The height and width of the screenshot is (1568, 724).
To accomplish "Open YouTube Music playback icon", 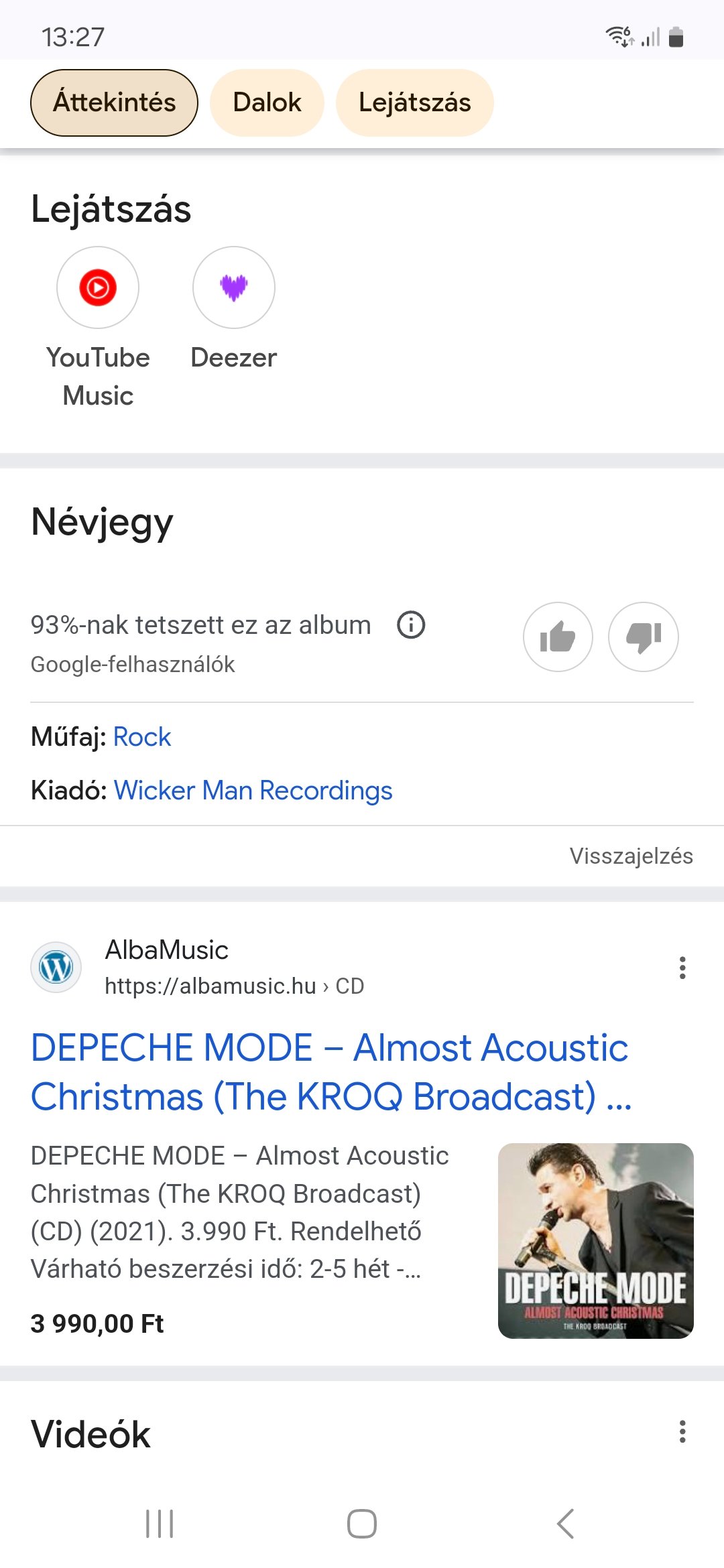I will pos(98,287).
